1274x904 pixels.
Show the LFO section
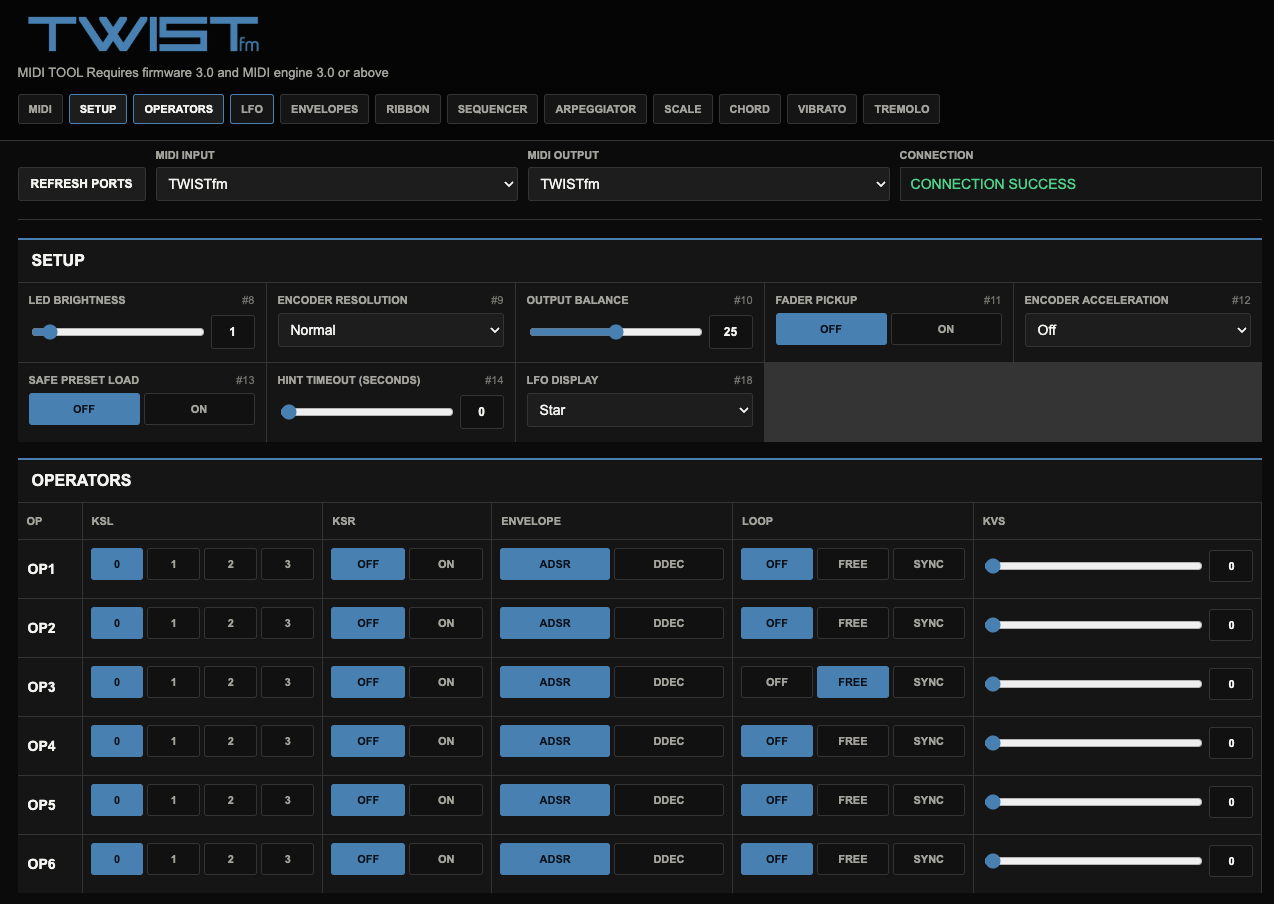click(x=252, y=109)
